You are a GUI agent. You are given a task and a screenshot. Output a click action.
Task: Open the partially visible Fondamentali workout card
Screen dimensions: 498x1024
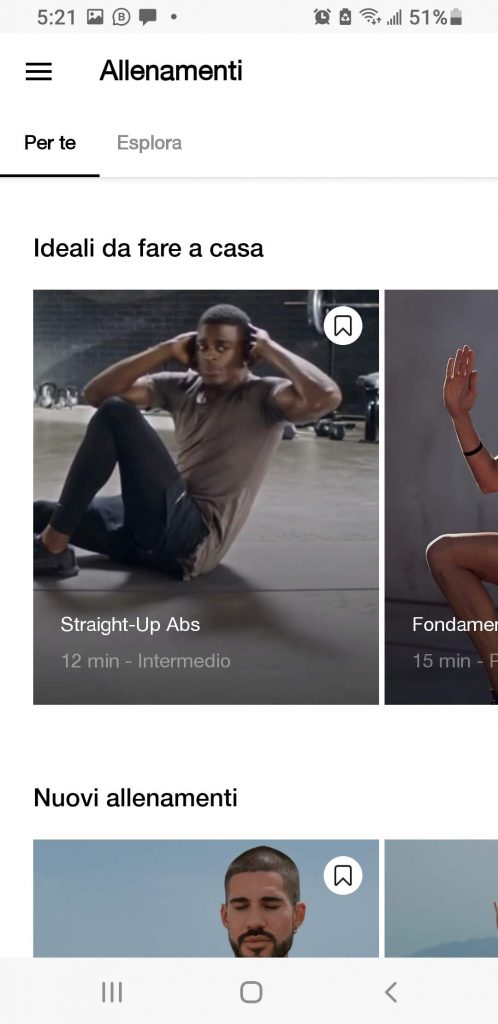[x=441, y=497]
